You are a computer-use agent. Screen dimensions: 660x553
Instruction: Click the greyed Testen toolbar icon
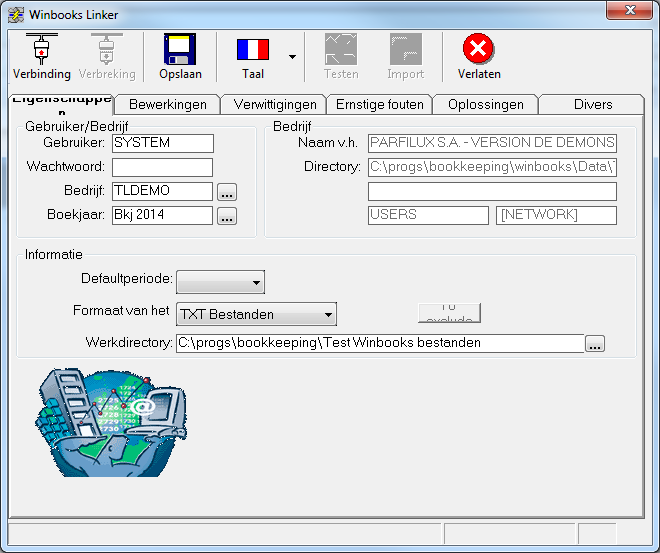(x=341, y=49)
